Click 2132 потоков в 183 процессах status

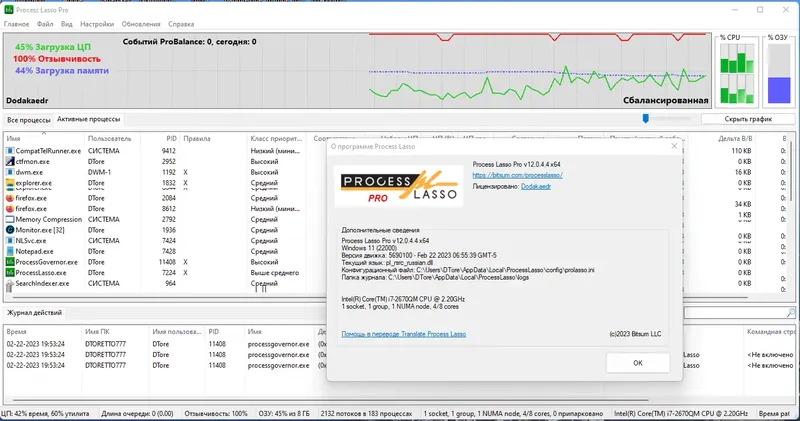366,413
